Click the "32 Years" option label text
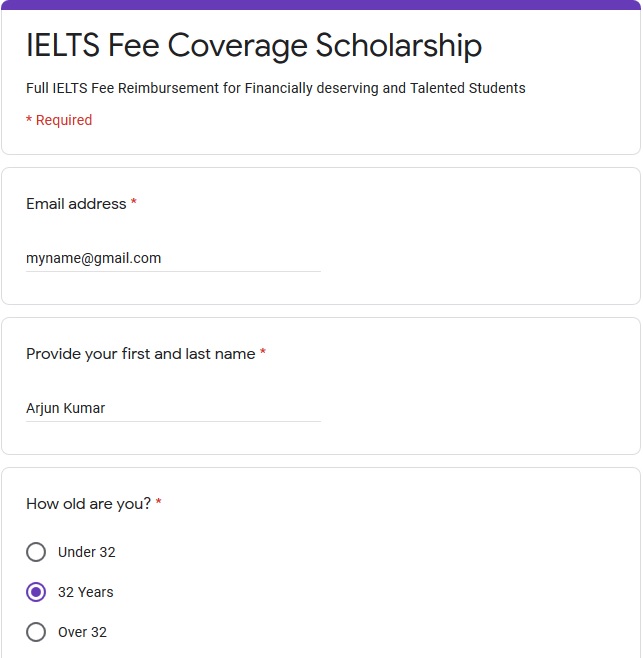This screenshot has width=643, height=658. coord(86,592)
